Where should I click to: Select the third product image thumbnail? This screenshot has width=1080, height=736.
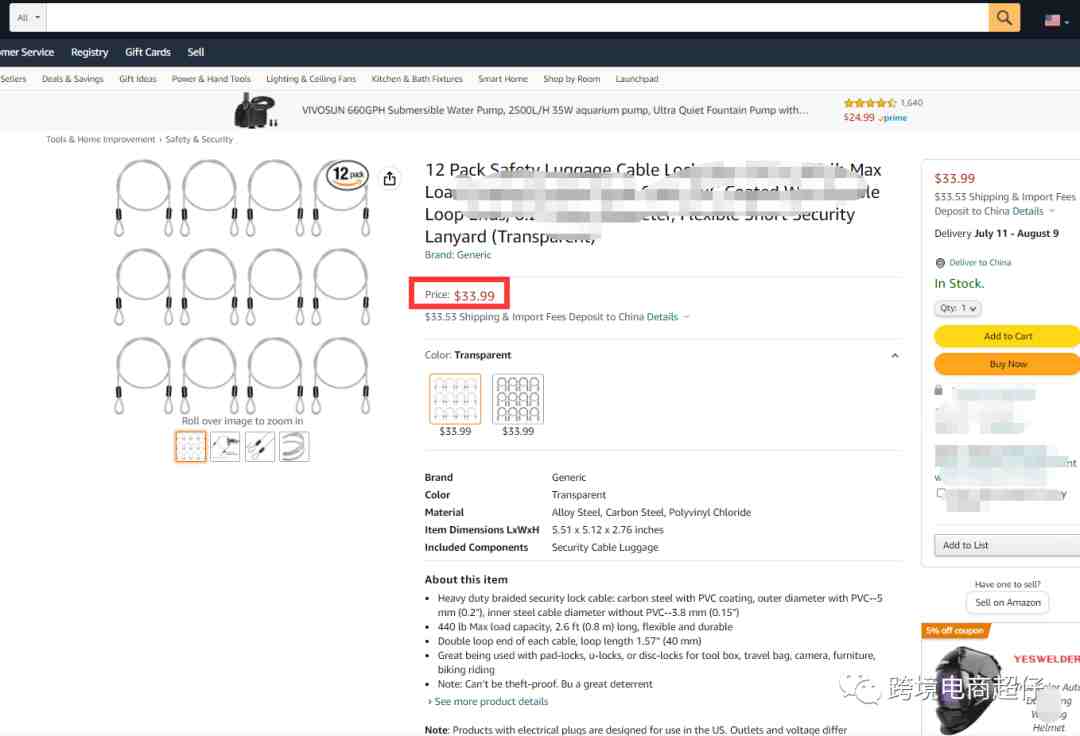click(x=260, y=447)
